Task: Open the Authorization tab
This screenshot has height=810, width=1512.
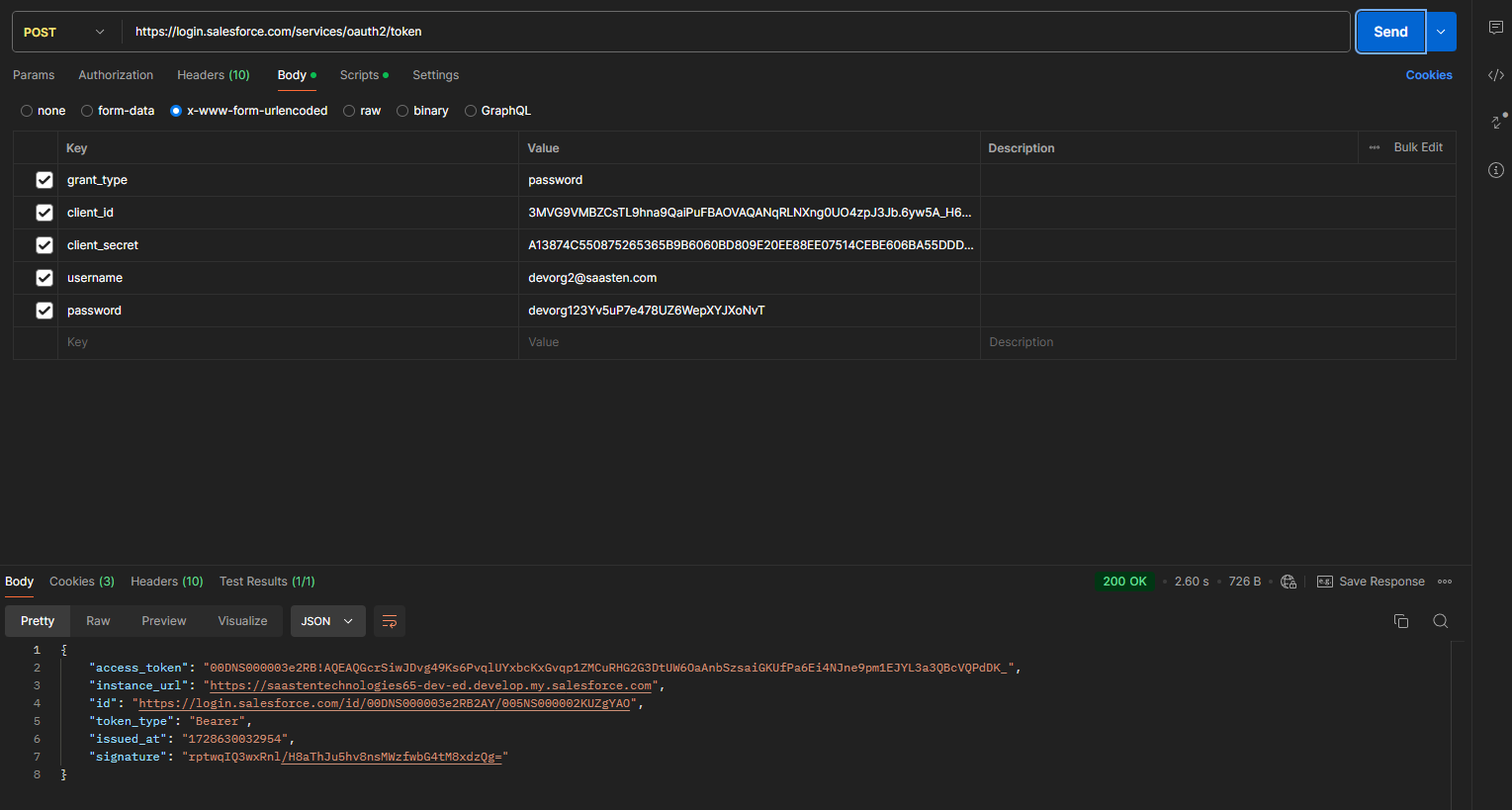Action: click(x=116, y=75)
